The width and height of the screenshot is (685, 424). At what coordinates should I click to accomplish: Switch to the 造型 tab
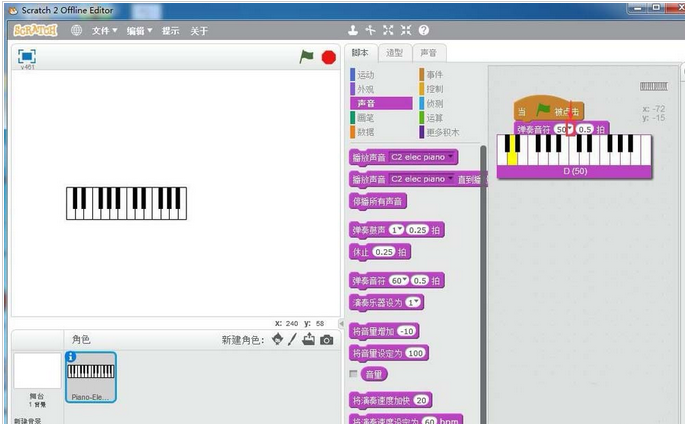pos(394,53)
